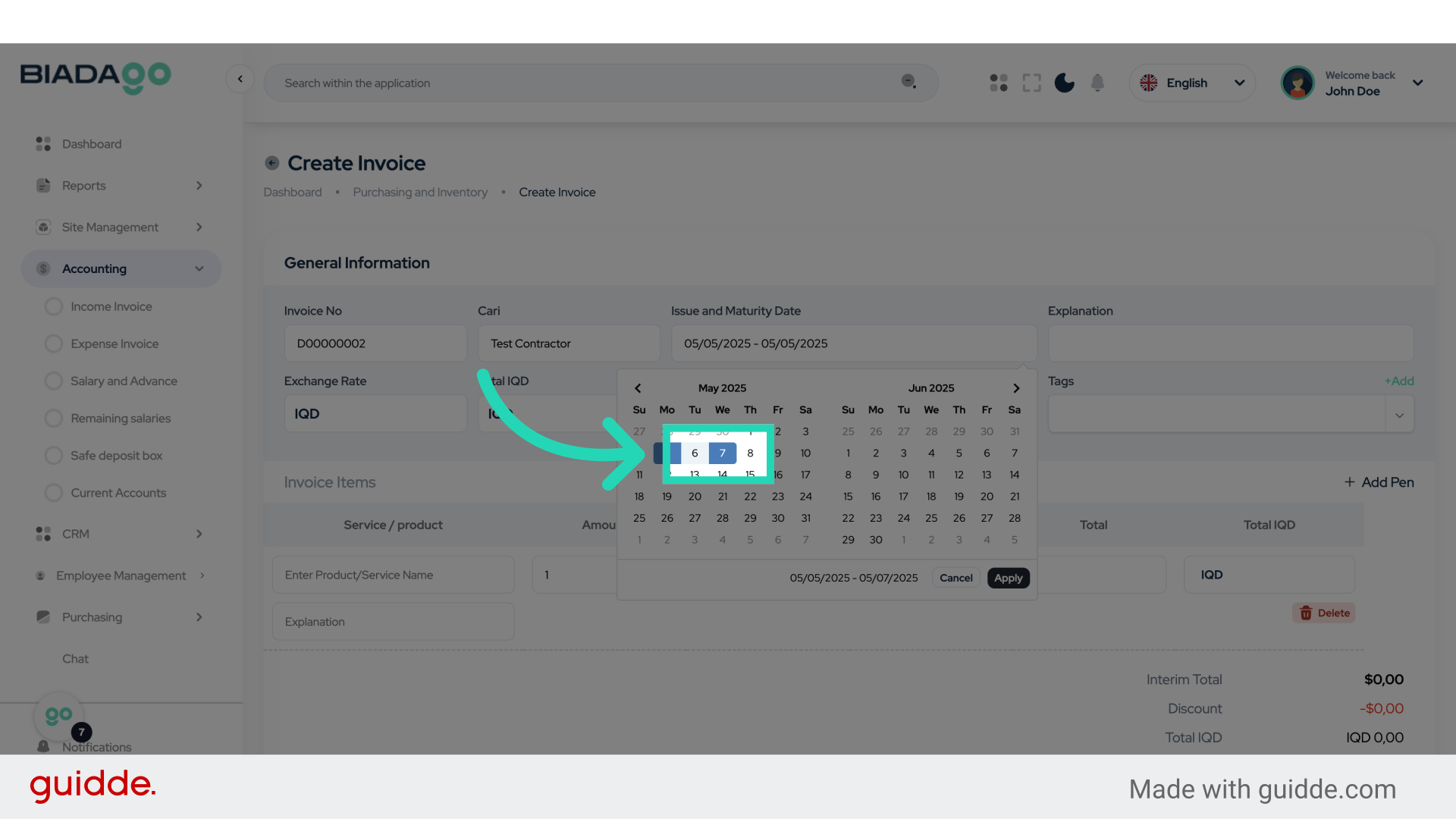Screen dimensions: 1456x819
Task: Go to next month in calendar
Action: (1016, 388)
